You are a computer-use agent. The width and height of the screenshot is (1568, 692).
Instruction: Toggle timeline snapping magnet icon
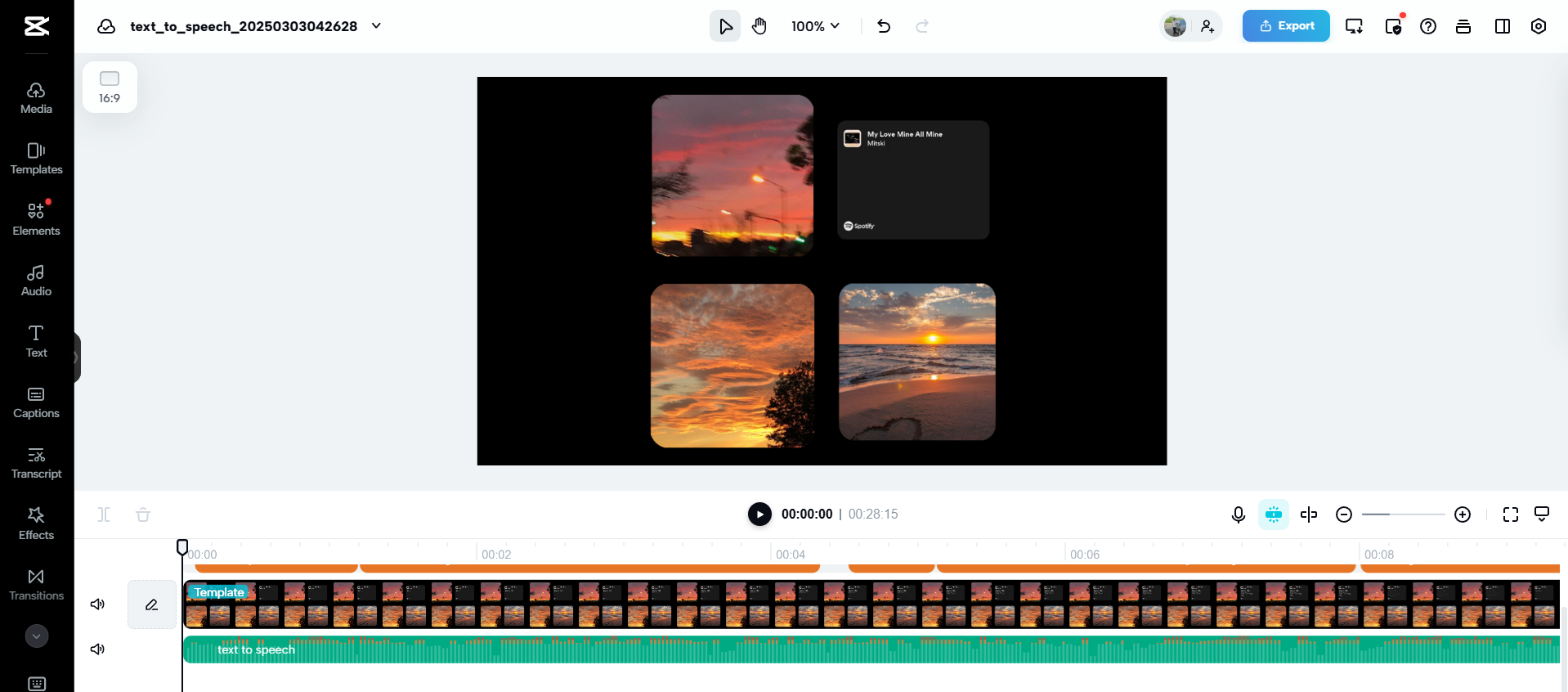point(1274,515)
